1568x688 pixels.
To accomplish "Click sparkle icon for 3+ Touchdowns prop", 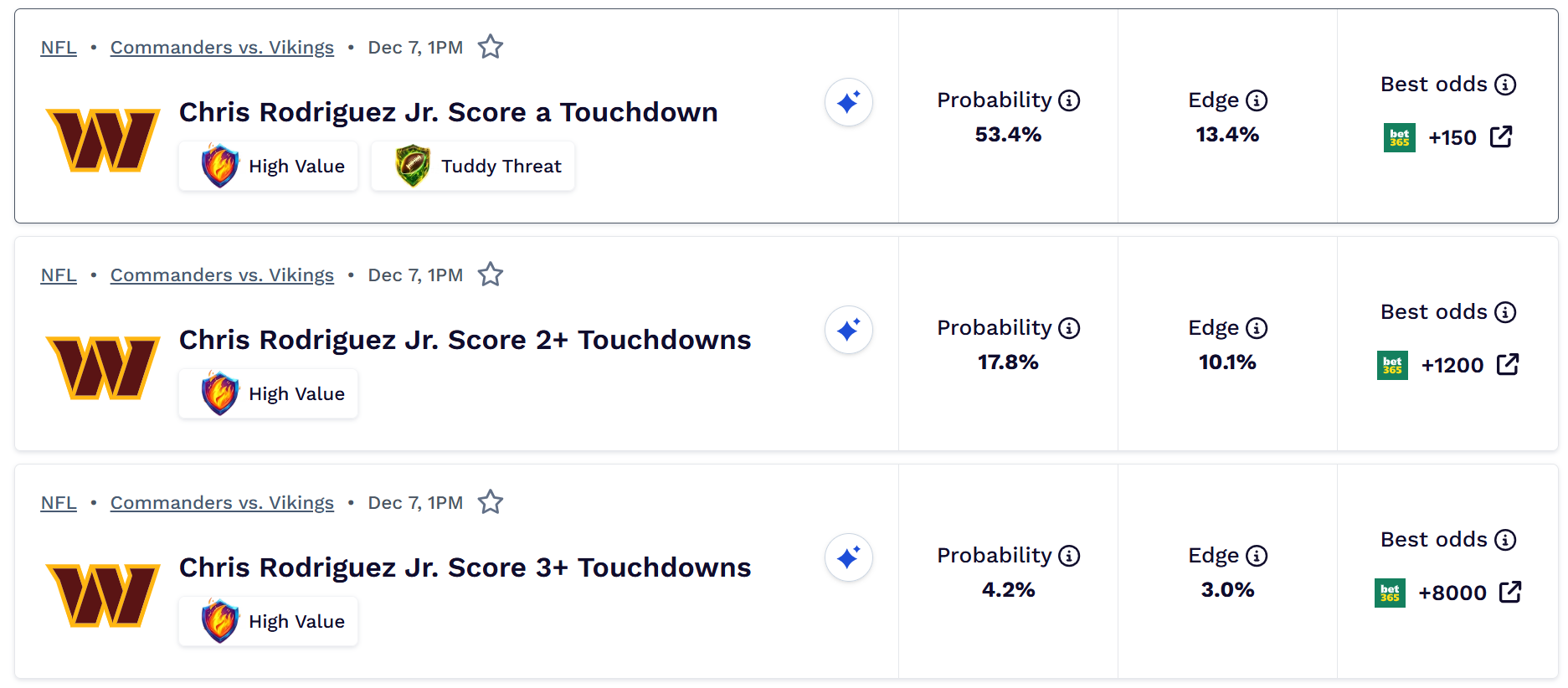I will coord(848,557).
